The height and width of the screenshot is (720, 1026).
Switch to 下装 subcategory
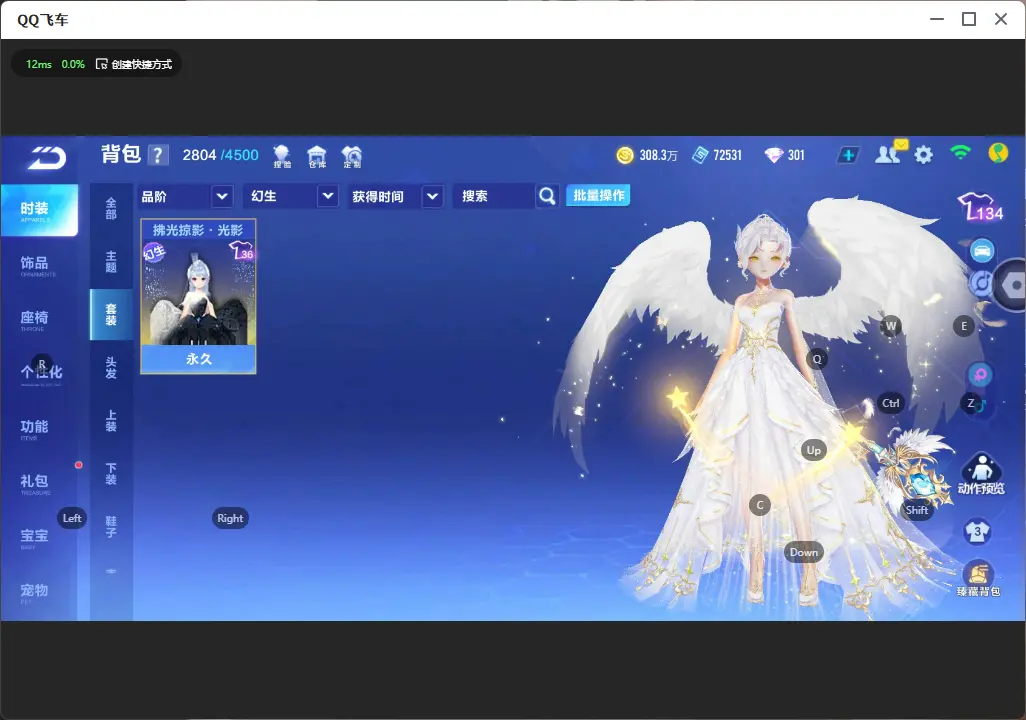(x=111, y=474)
